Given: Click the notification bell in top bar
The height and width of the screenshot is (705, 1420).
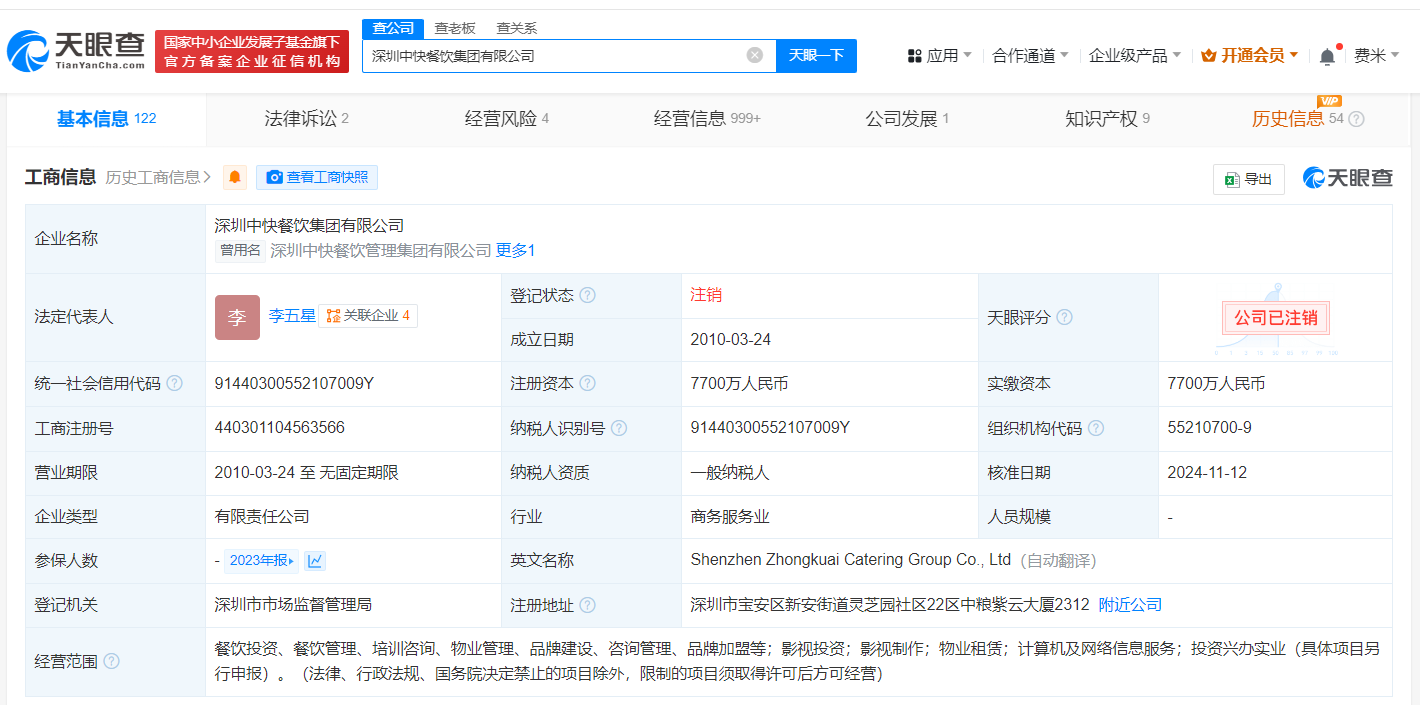Looking at the screenshot, I should pos(1327,56).
